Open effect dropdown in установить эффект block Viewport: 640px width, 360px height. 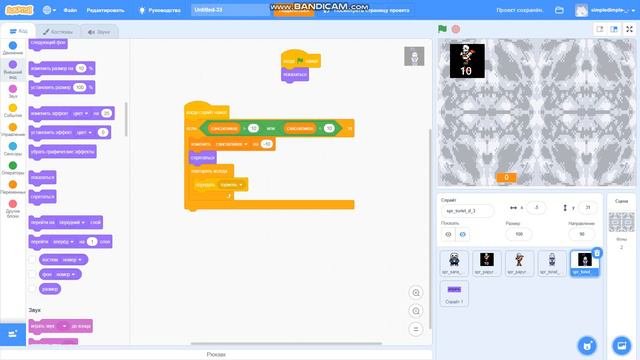coord(84,132)
